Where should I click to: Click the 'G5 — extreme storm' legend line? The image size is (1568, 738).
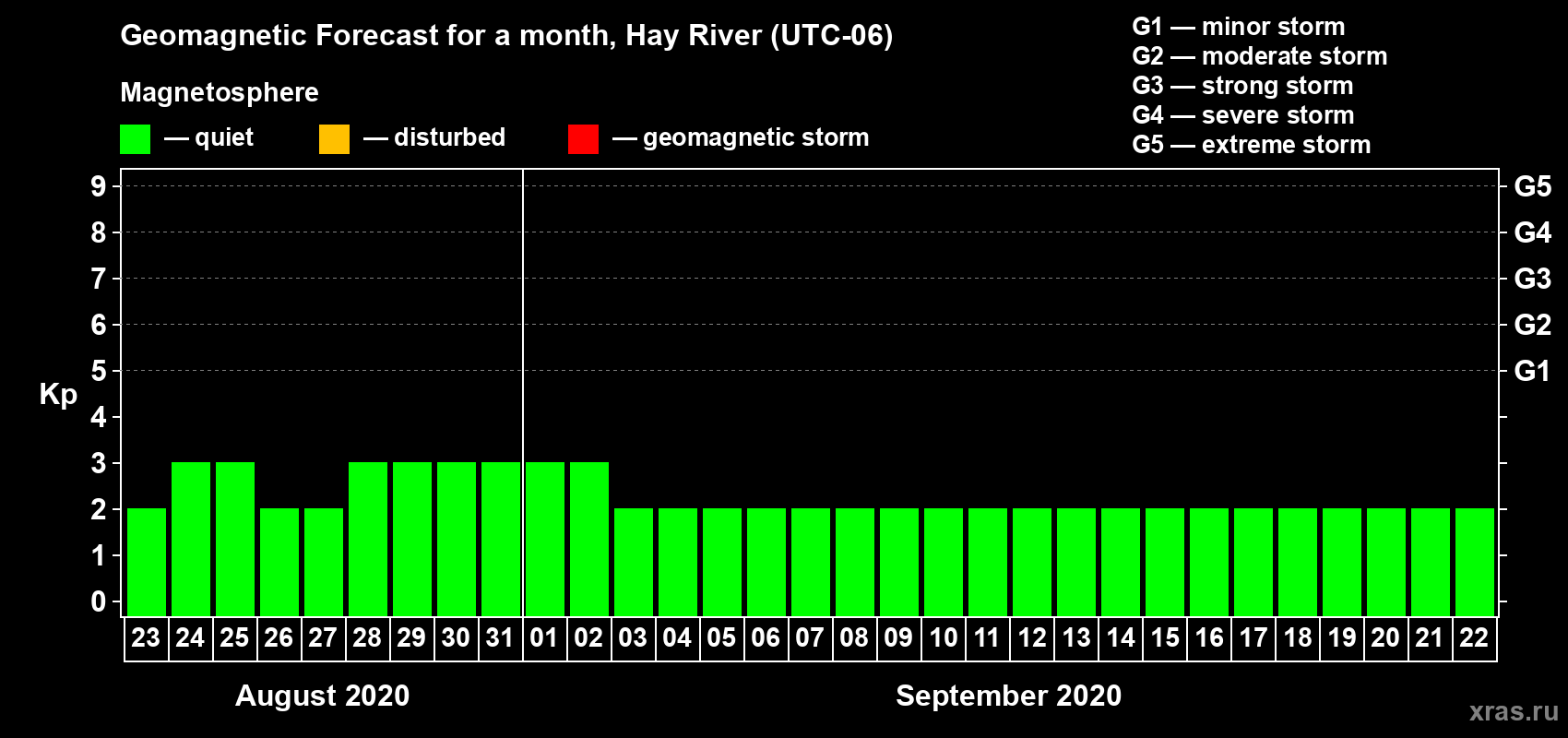(x=1251, y=145)
